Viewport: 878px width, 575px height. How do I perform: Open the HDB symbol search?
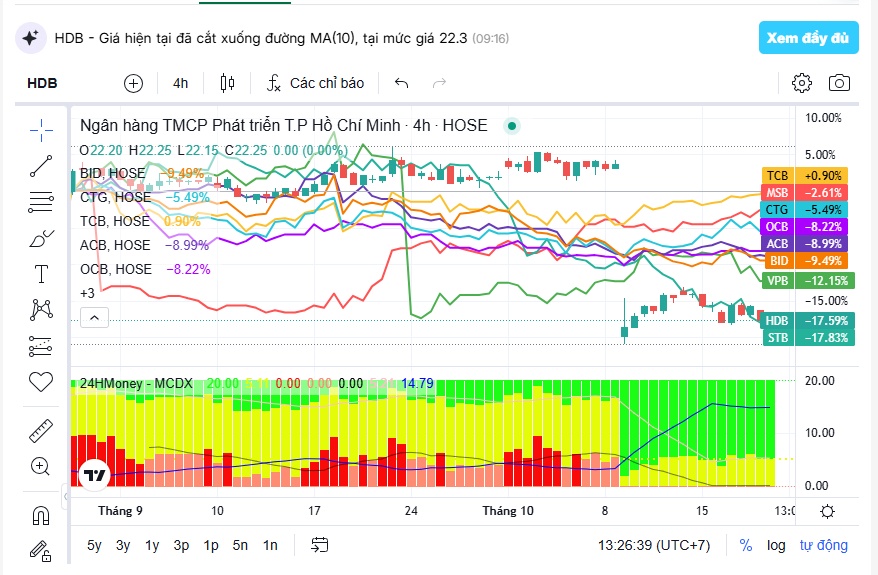tap(43, 83)
